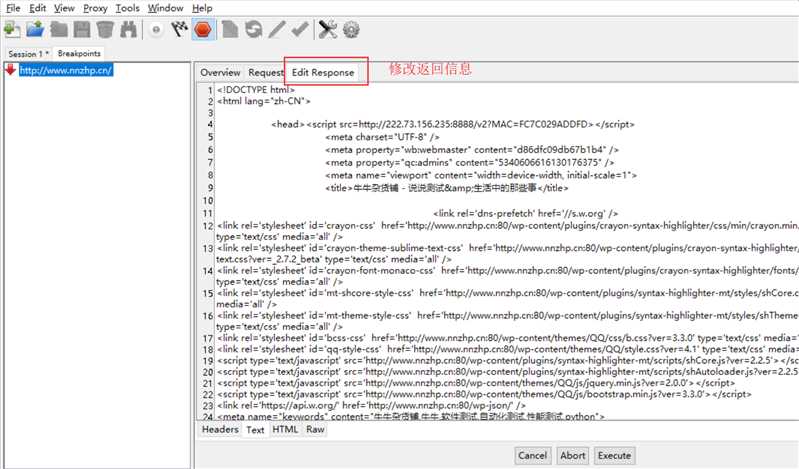Click the mt-theme-style-css line
Viewport: 799px width, 469px height.
tap(508, 320)
